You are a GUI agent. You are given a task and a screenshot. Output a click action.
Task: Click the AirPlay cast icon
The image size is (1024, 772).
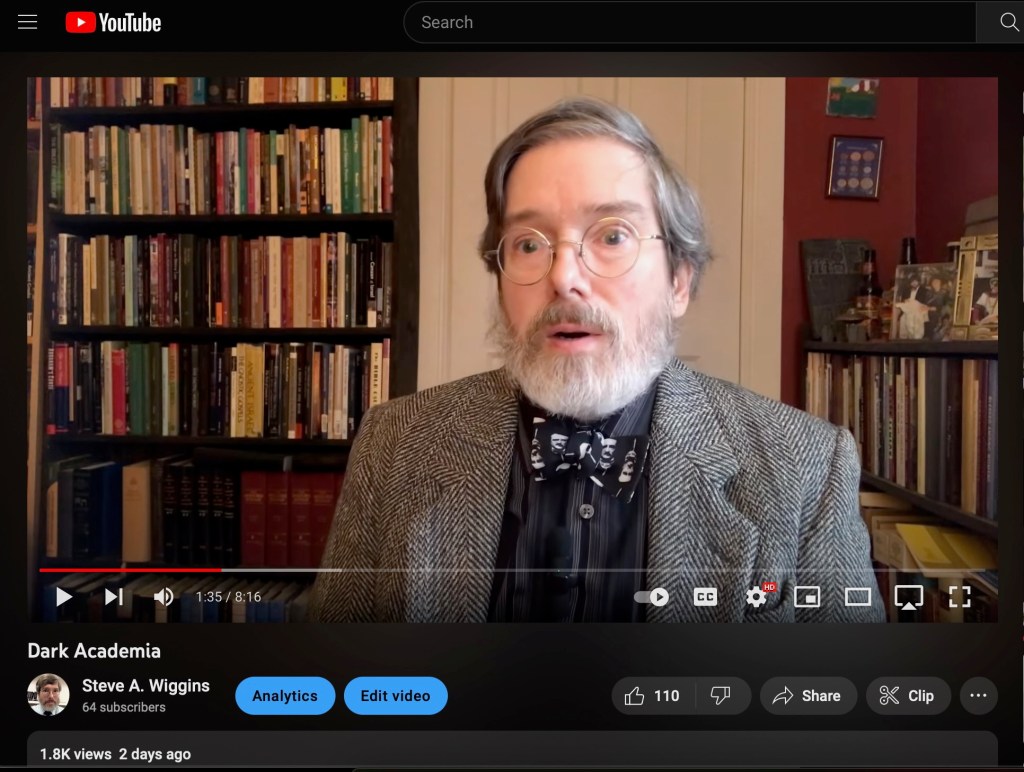(x=908, y=597)
